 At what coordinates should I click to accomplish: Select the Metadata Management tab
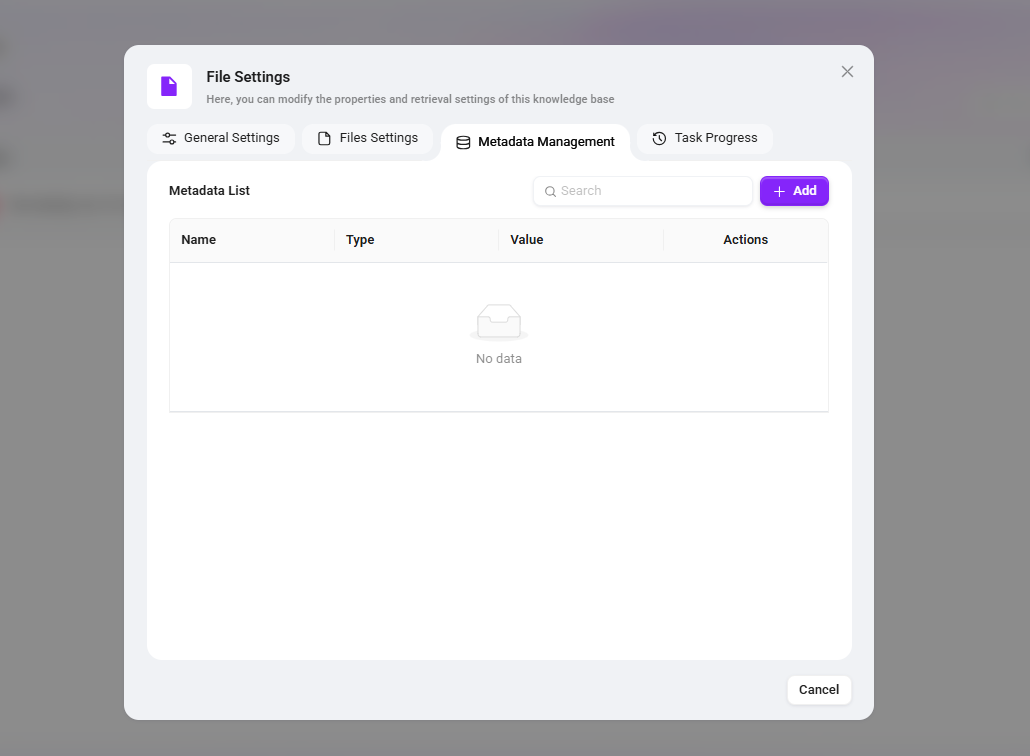[535, 142]
